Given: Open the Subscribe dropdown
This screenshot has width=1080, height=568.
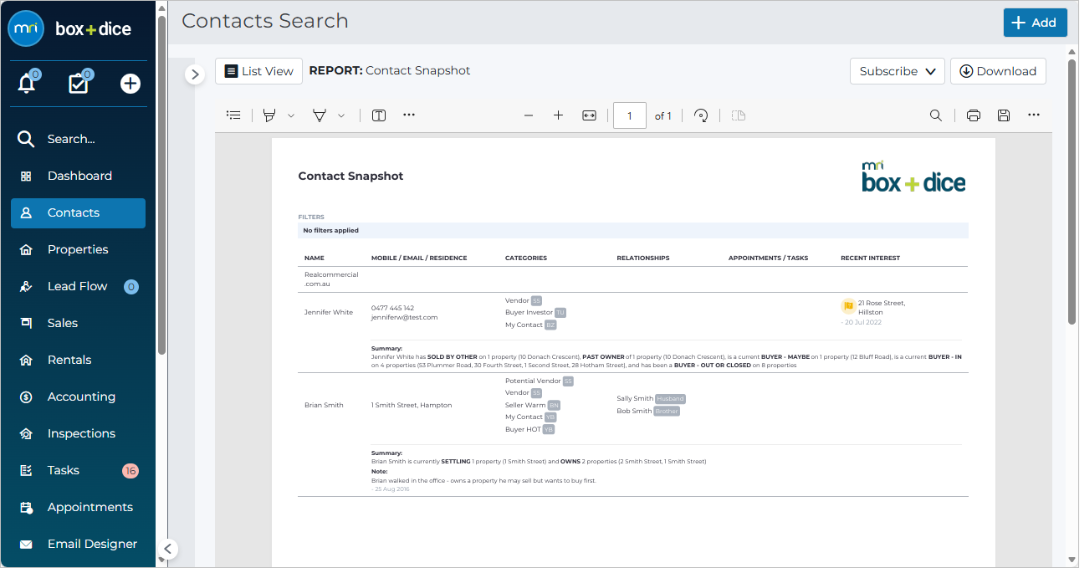Looking at the screenshot, I should (897, 71).
